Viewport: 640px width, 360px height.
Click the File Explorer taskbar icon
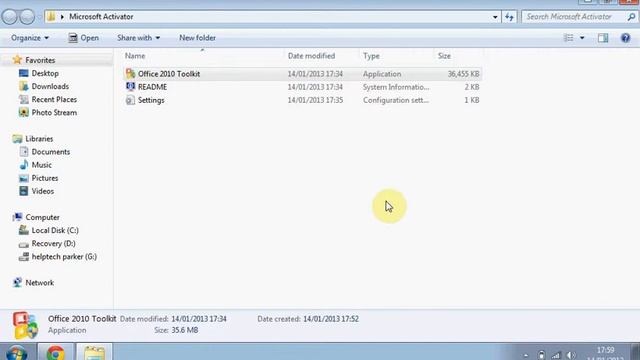coord(94,353)
